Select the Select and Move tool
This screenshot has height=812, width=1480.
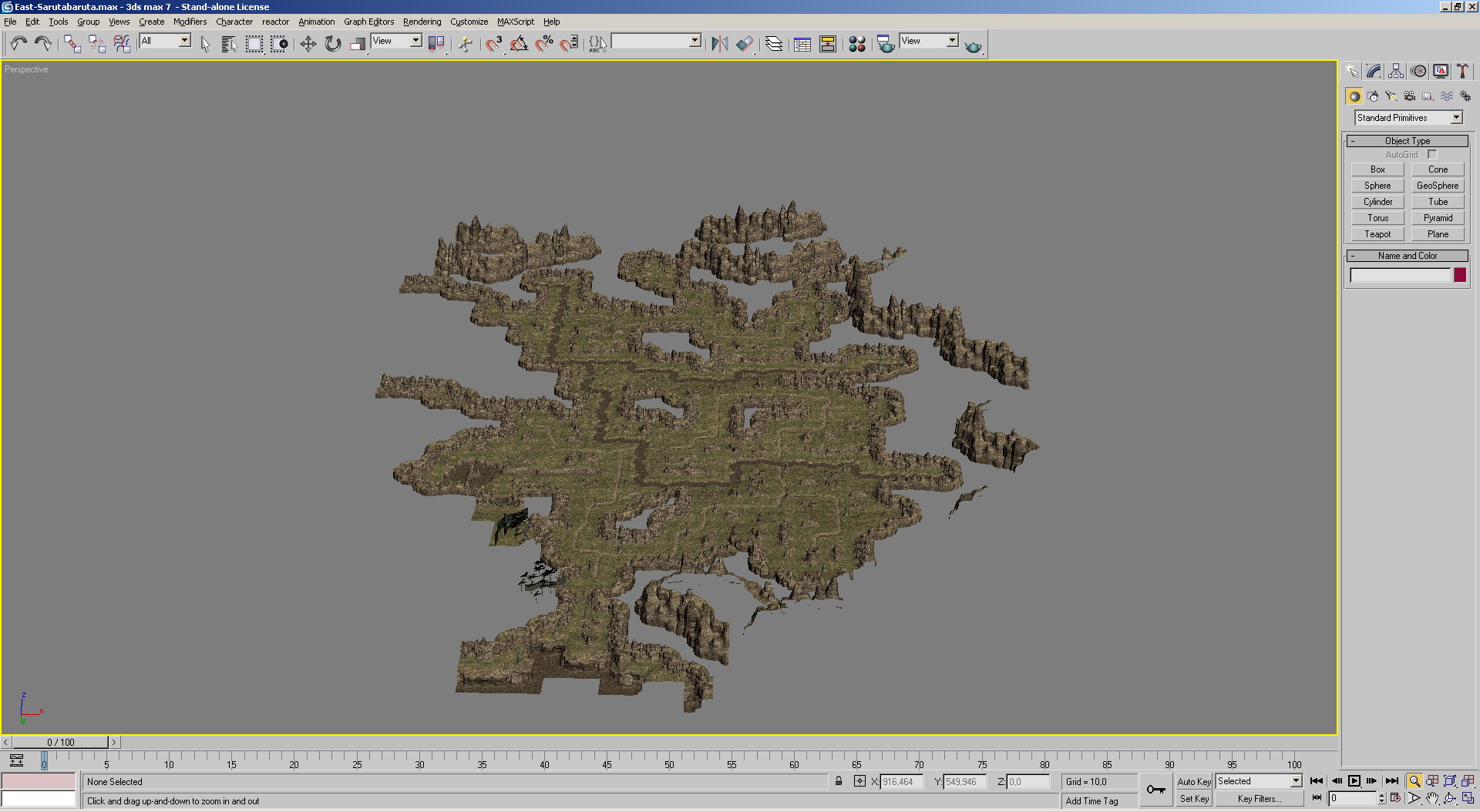308,44
